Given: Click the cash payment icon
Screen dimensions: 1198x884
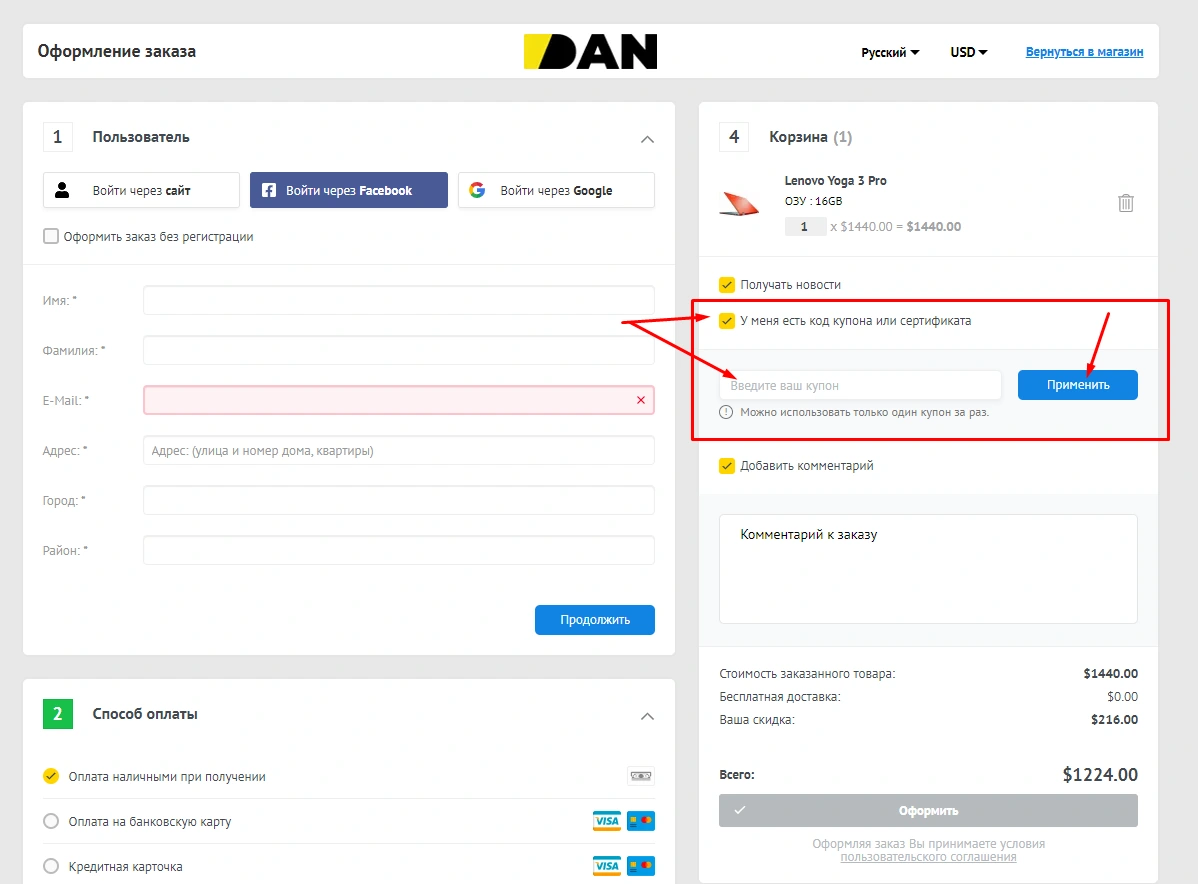Looking at the screenshot, I should [x=640, y=776].
